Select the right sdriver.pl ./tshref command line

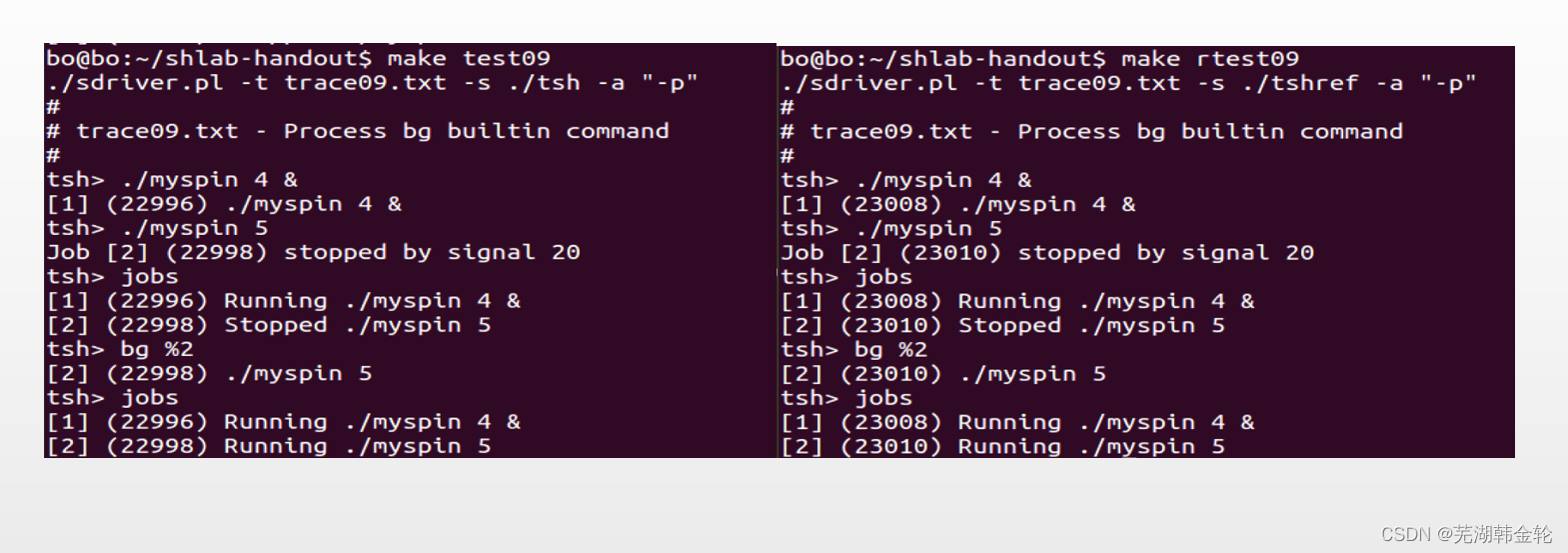click(1128, 83)
